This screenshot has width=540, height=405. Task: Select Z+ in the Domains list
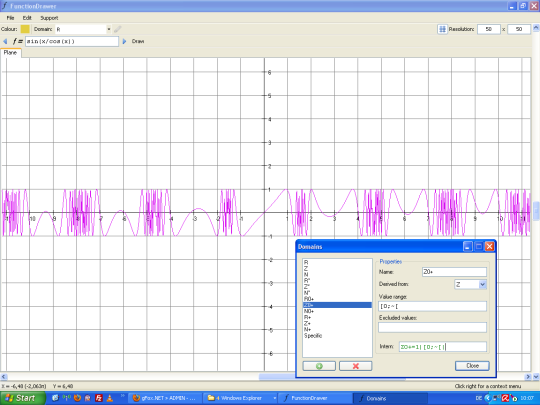coord(337,323)
